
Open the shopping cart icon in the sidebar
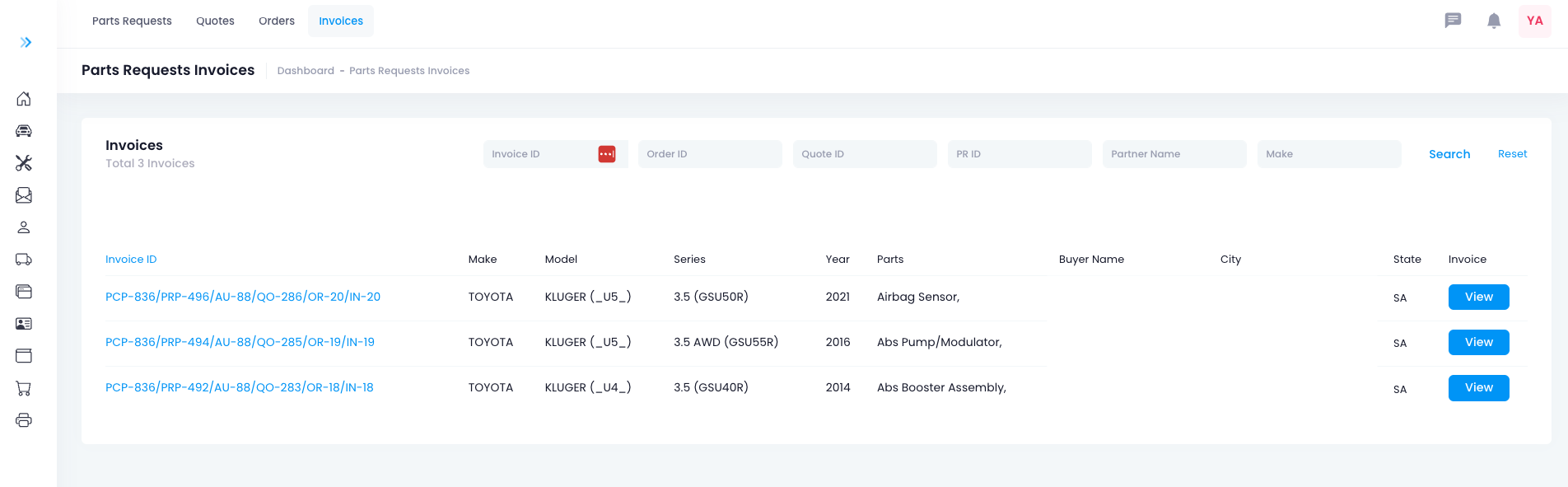24,388
